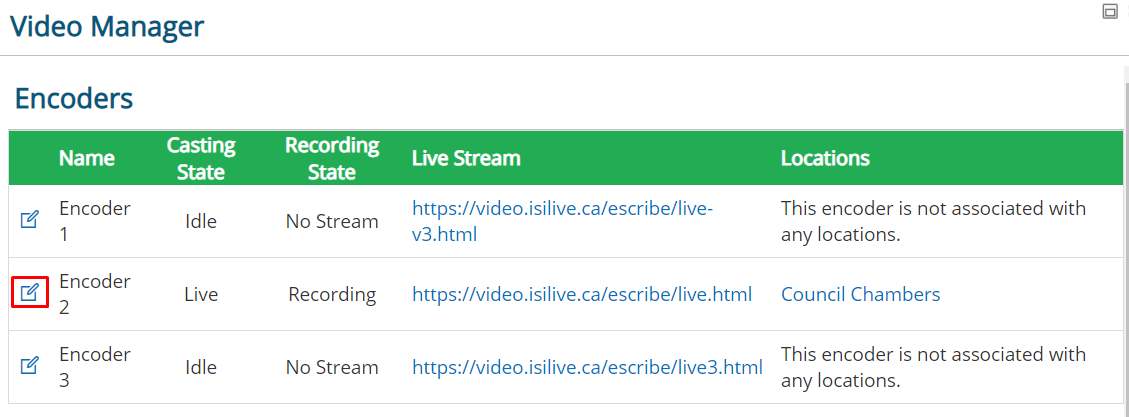Select the Encoder 1 name cell
Viewport: 1129px width, 417px height.
pos(95,221)
